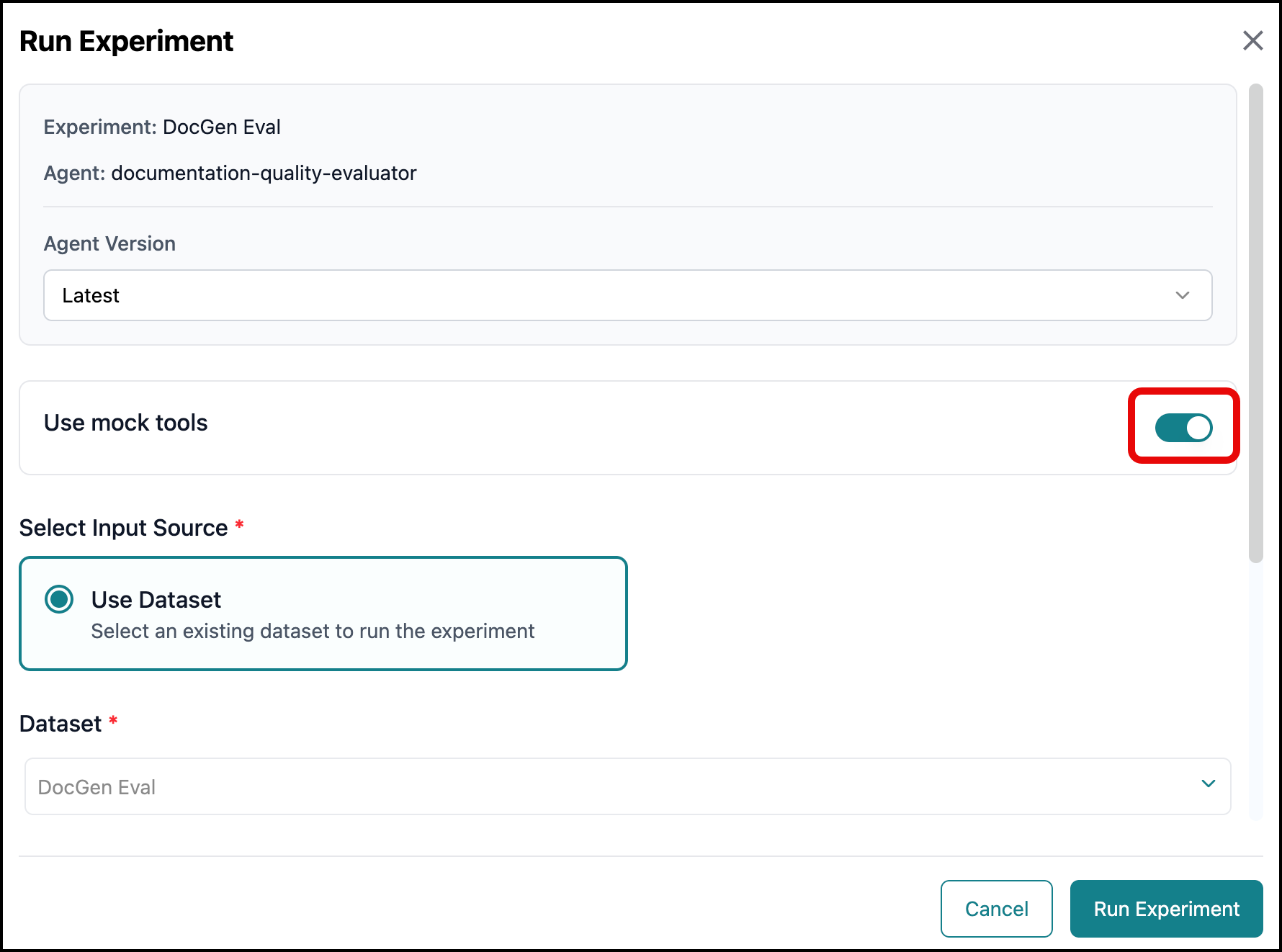
Task: Click the dialog's vertical scrollbar
Action: point(1256,323)
